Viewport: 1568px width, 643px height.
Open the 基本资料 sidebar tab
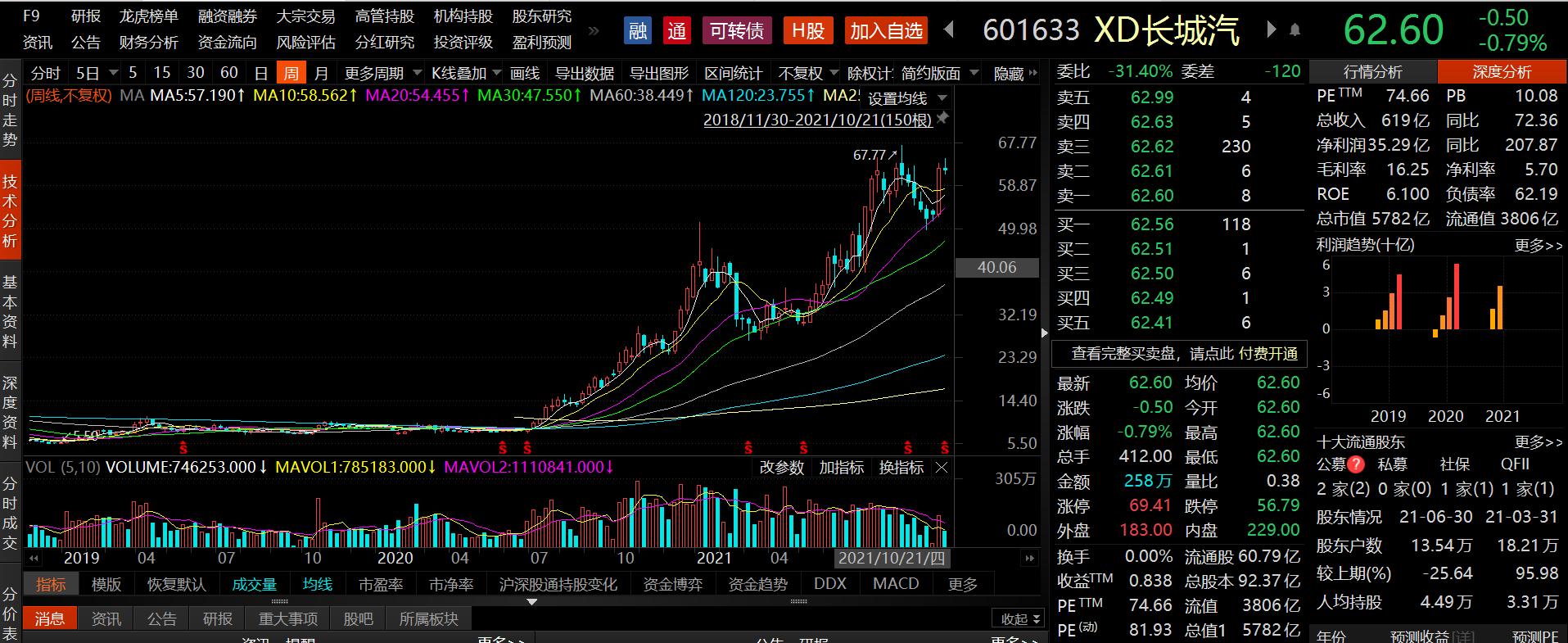pyautogui.click(x=10, y=312)
